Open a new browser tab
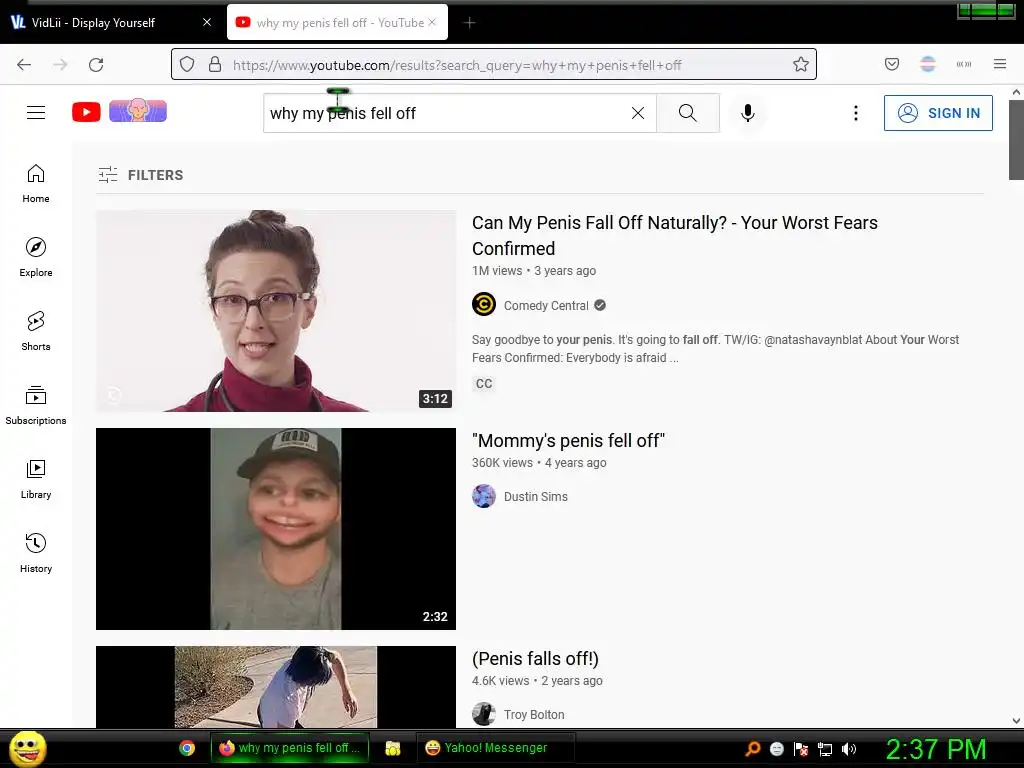 [x=470, y=22]
